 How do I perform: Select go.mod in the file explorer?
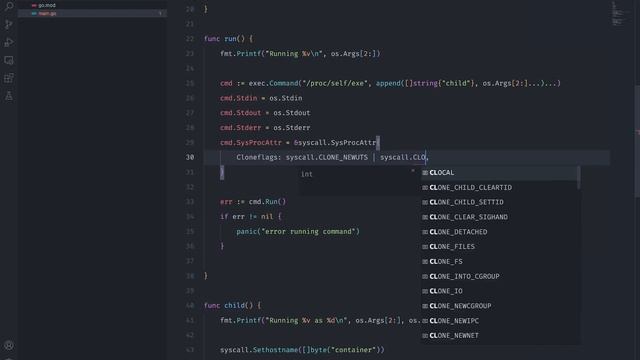92,5
